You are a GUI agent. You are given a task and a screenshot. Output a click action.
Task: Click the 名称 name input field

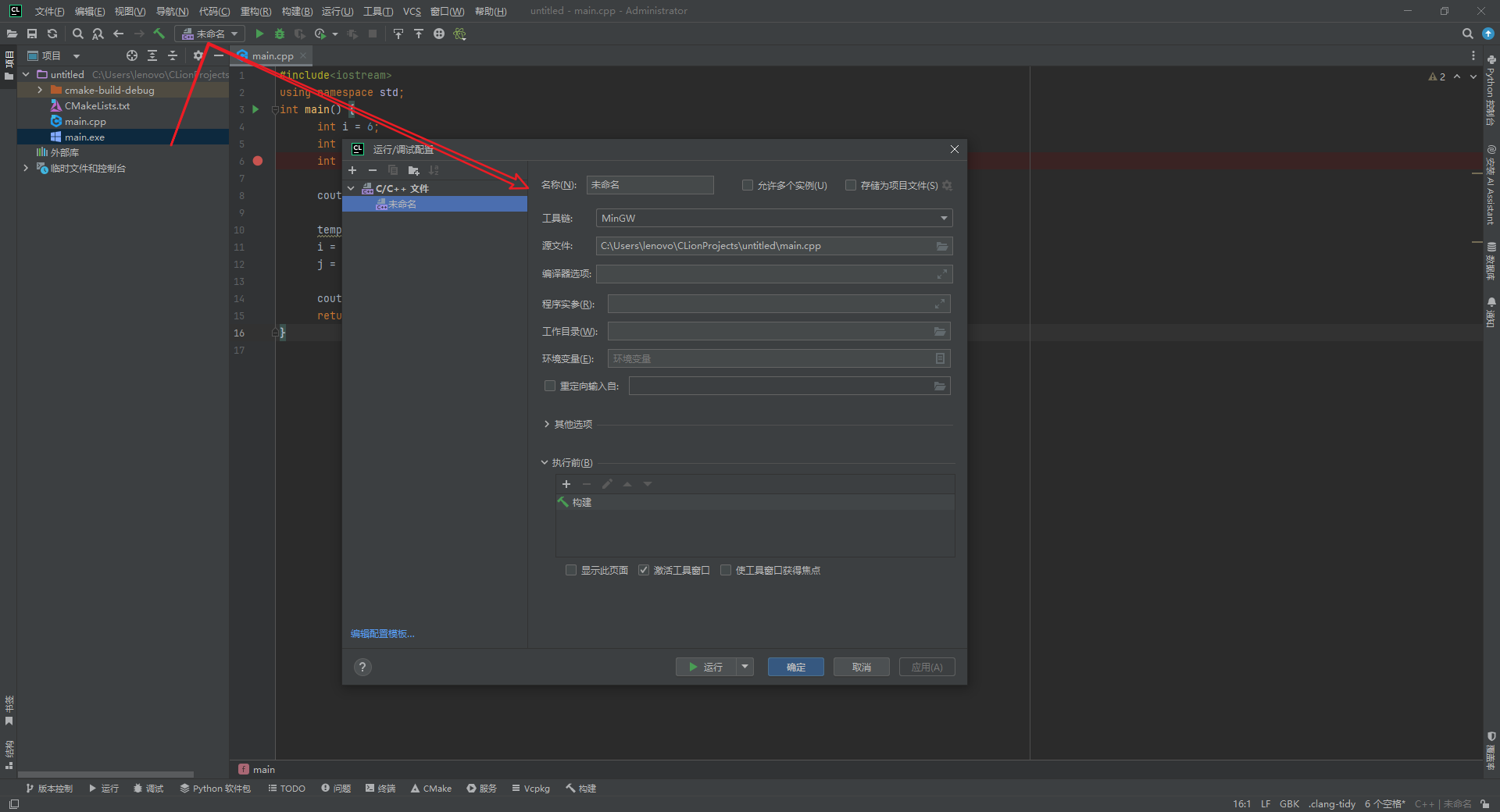[x=650, y=185]
